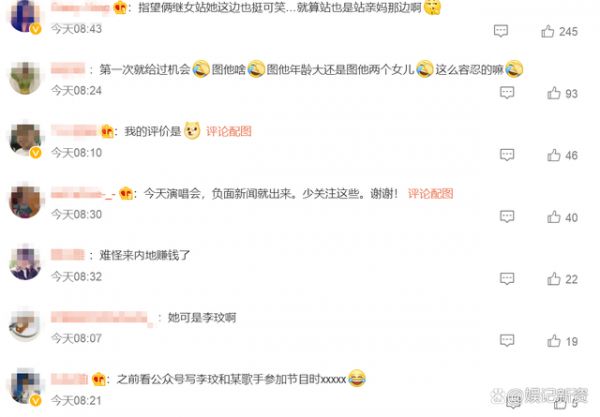This screenshot has width=600, height=417.
Task: Like the 我的评价是 comment
Action: coord(554,155)
